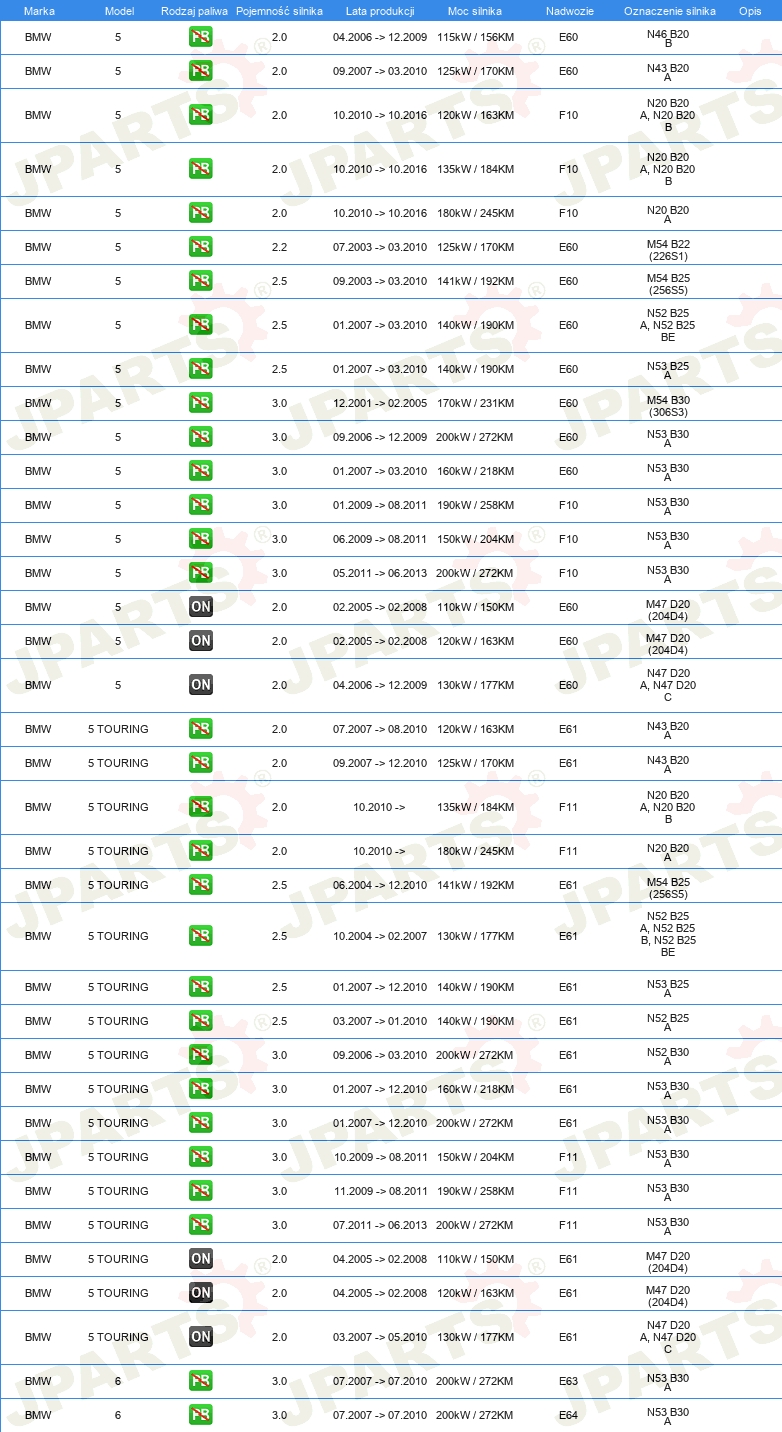Click the E63 body code cell
The image size is (782, 1432).
click(569, 1381)
